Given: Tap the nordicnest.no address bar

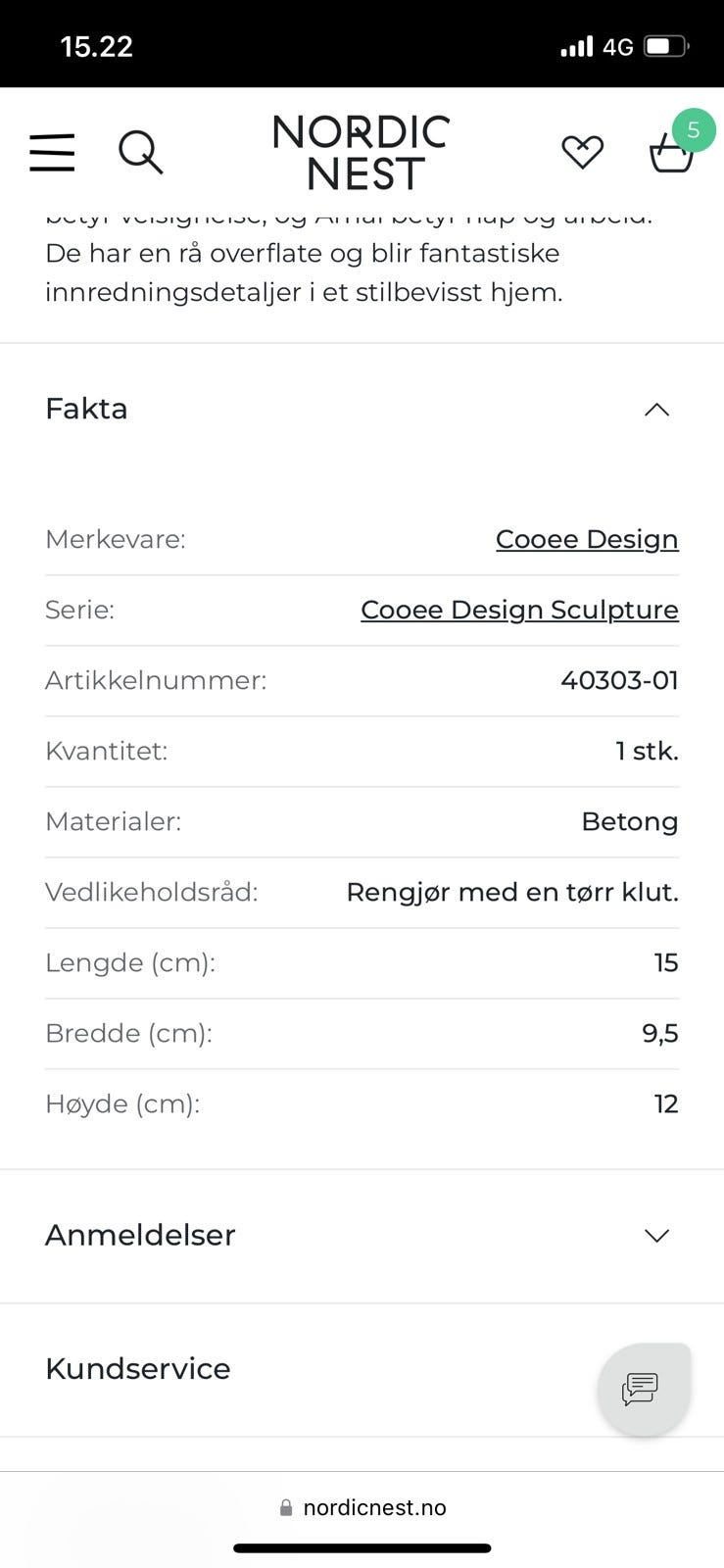Looking at the screenshot, I should [374, 1507].
